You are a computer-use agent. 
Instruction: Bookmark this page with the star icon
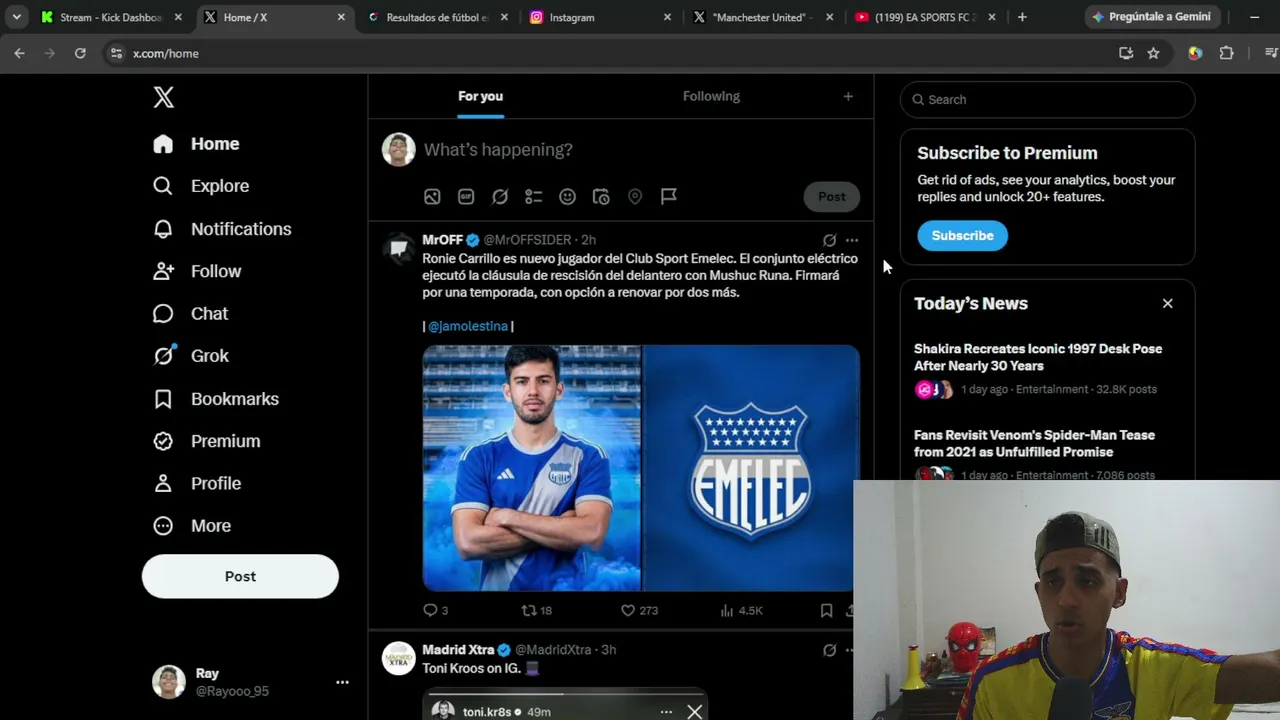tap(1153, 53)
